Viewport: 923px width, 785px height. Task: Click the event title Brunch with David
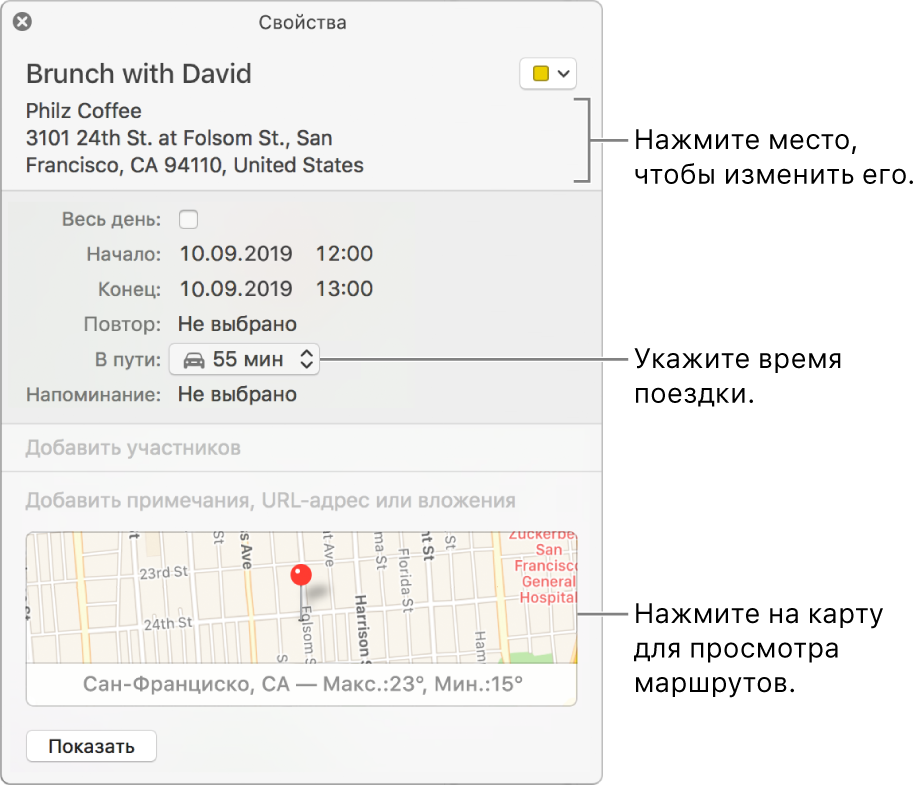tap(138, 74)
